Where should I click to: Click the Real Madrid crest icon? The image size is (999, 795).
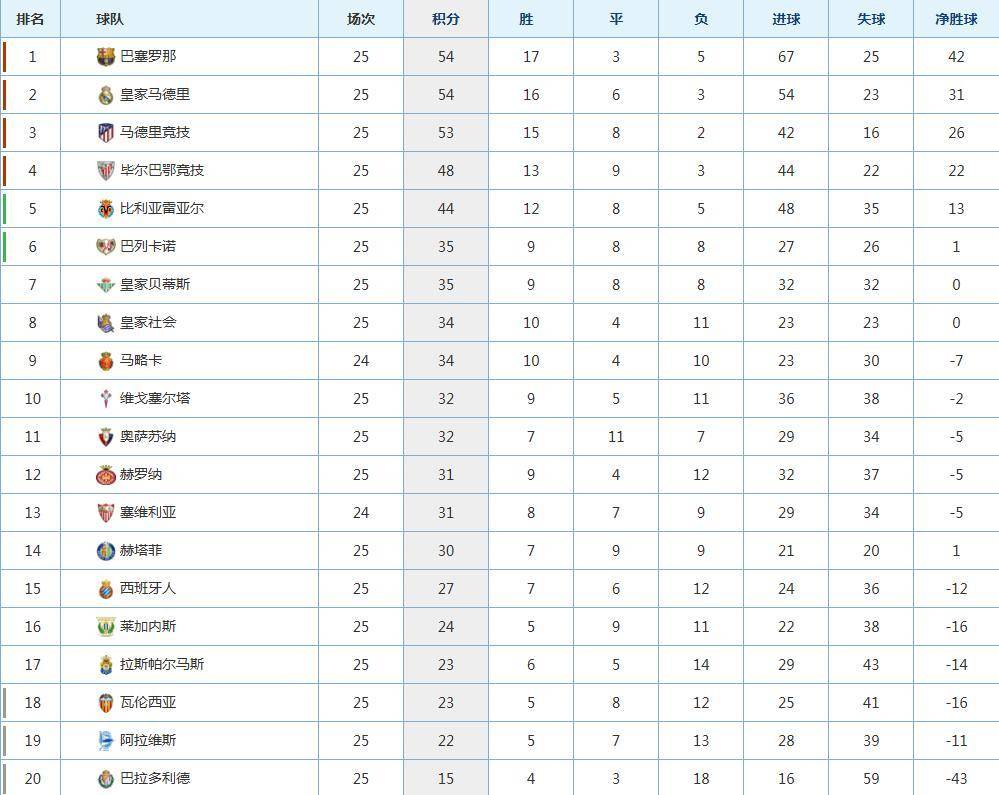[106, 95]
